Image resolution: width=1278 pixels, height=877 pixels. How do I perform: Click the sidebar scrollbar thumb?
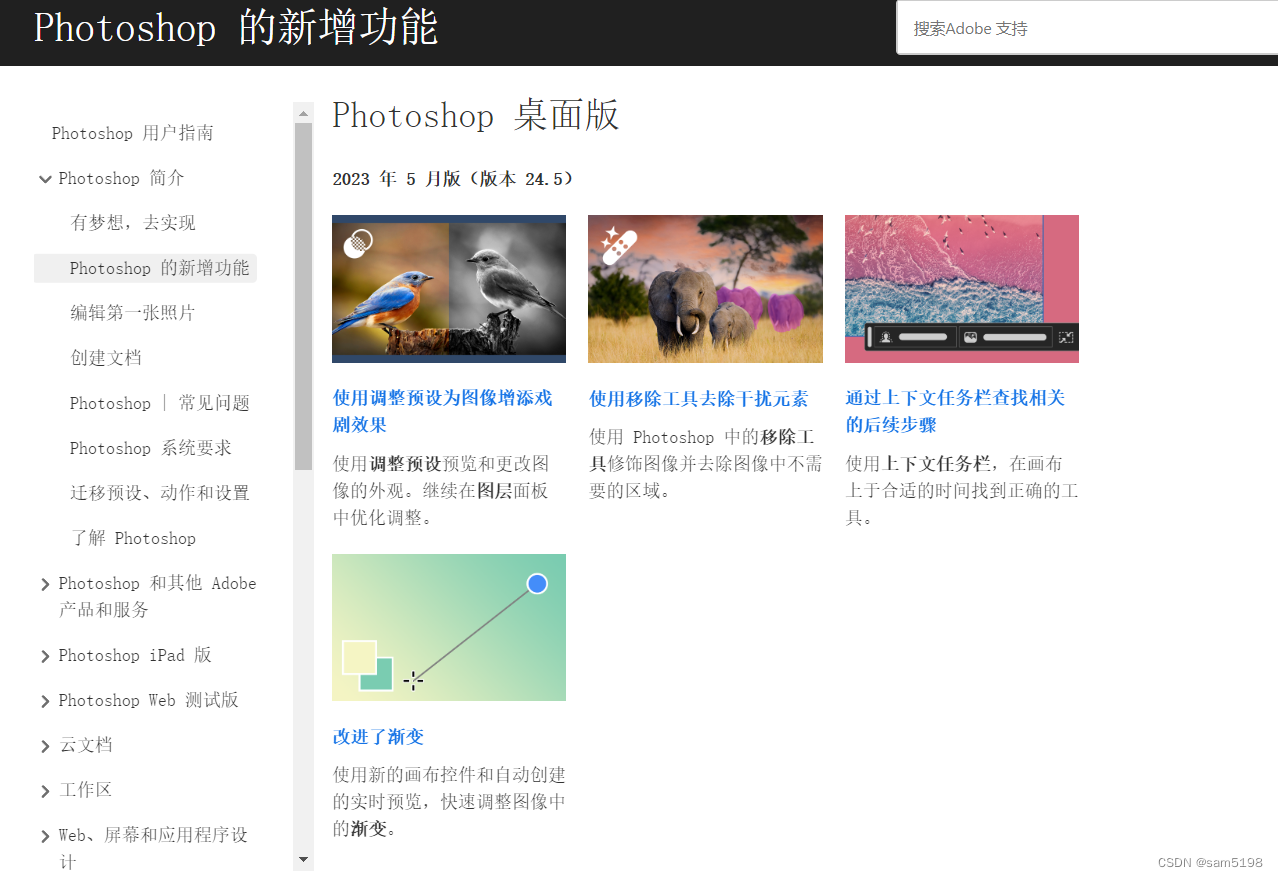303,296
